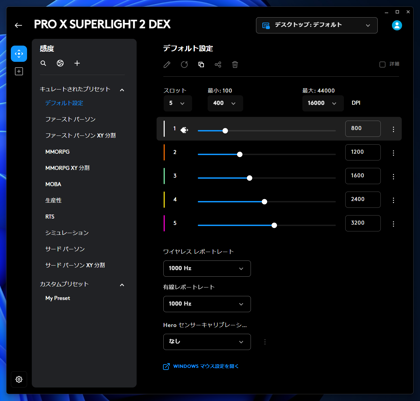Image resolution: width=420 pixels, height=401 pixels.
Task: Toggle the detail checkbox at top right
Action: pyautogui.click(x=382, y=64)
